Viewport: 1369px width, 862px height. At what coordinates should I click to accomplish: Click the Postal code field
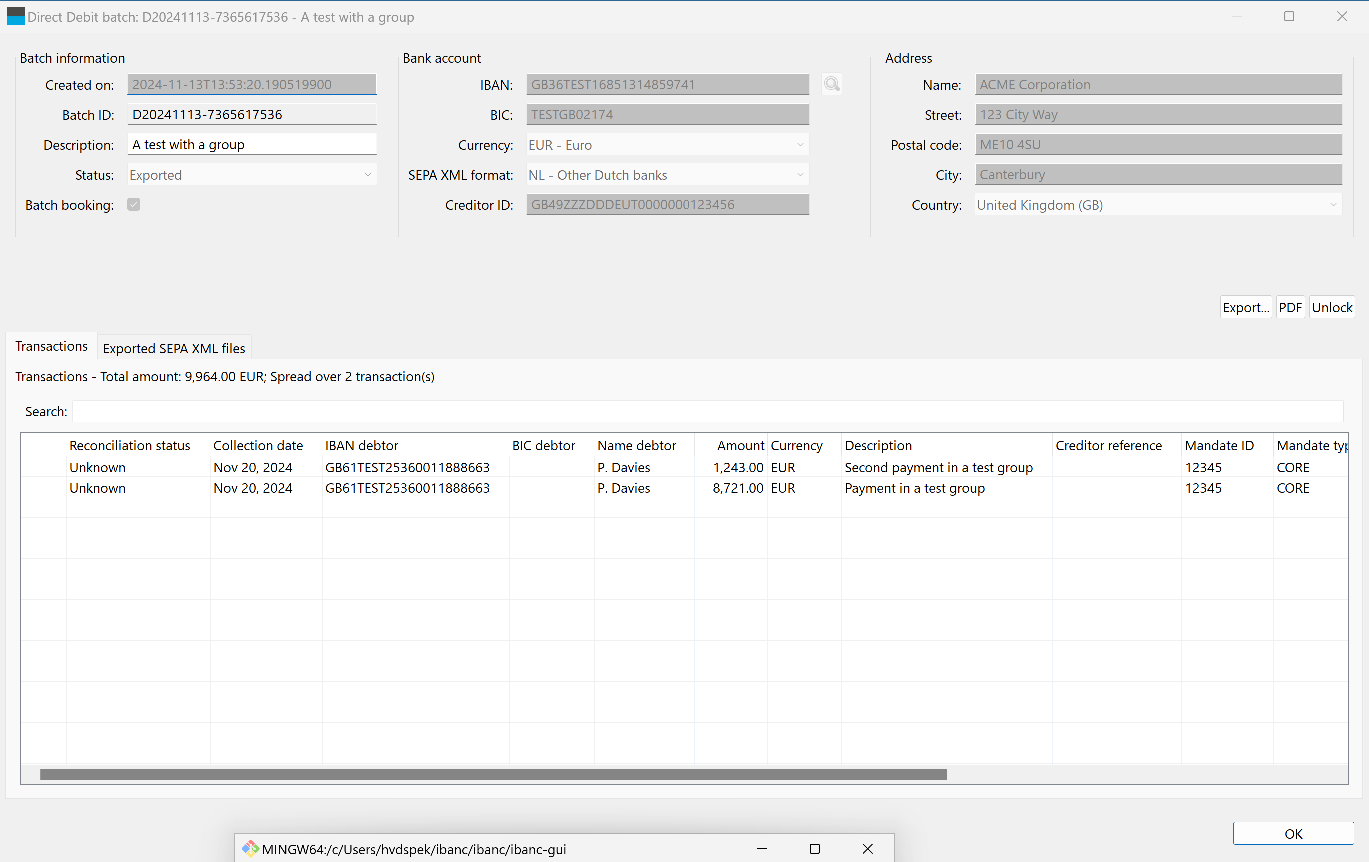pyautogui.click(x=1158, y=145)
